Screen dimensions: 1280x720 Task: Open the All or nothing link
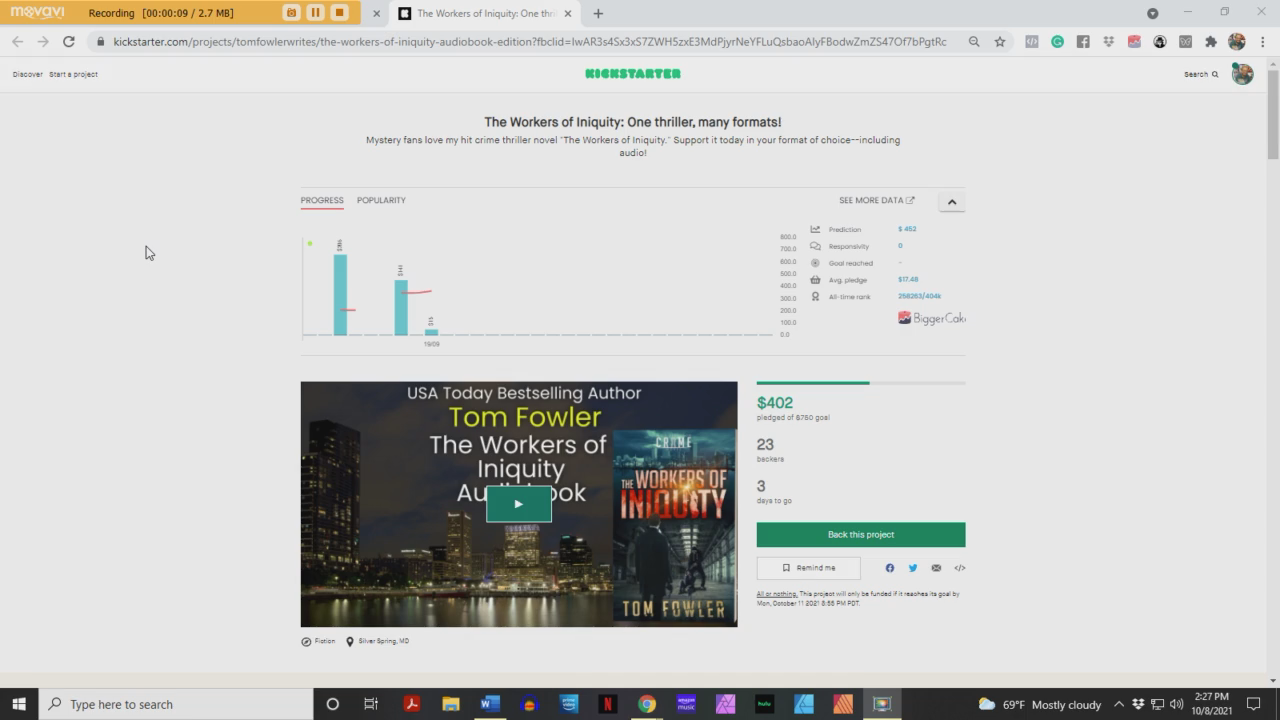[x=776, y=594]
